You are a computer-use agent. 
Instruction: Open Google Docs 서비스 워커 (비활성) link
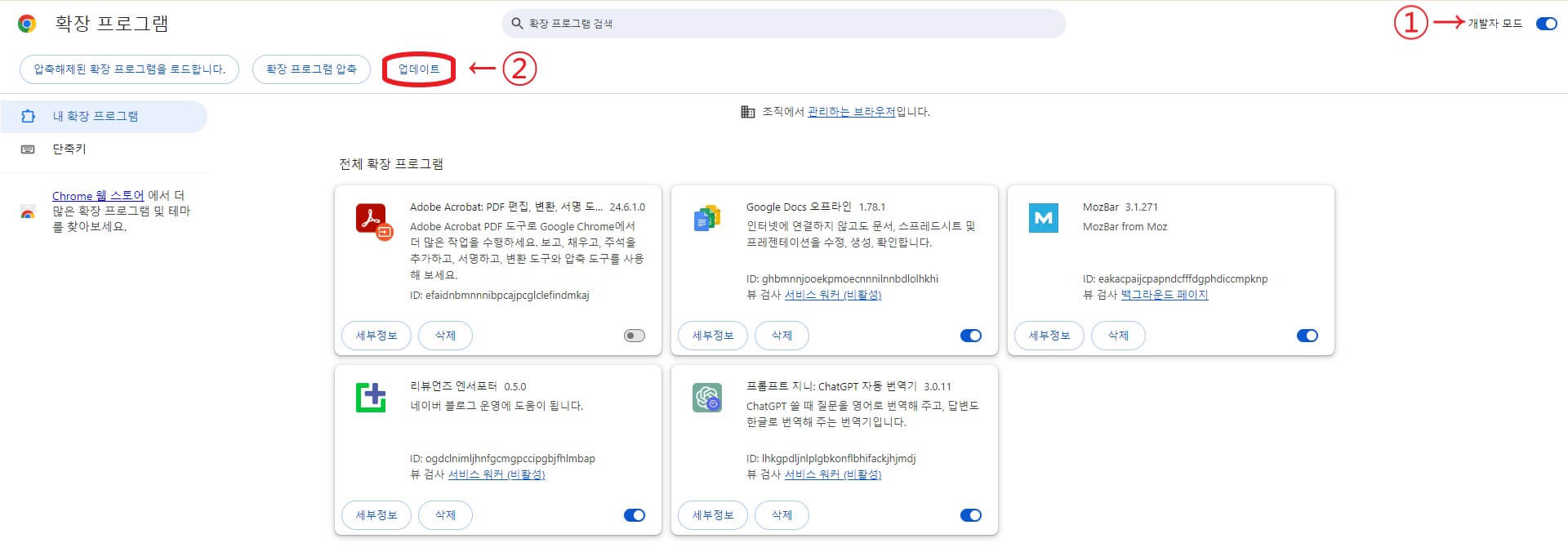point(833,295)
